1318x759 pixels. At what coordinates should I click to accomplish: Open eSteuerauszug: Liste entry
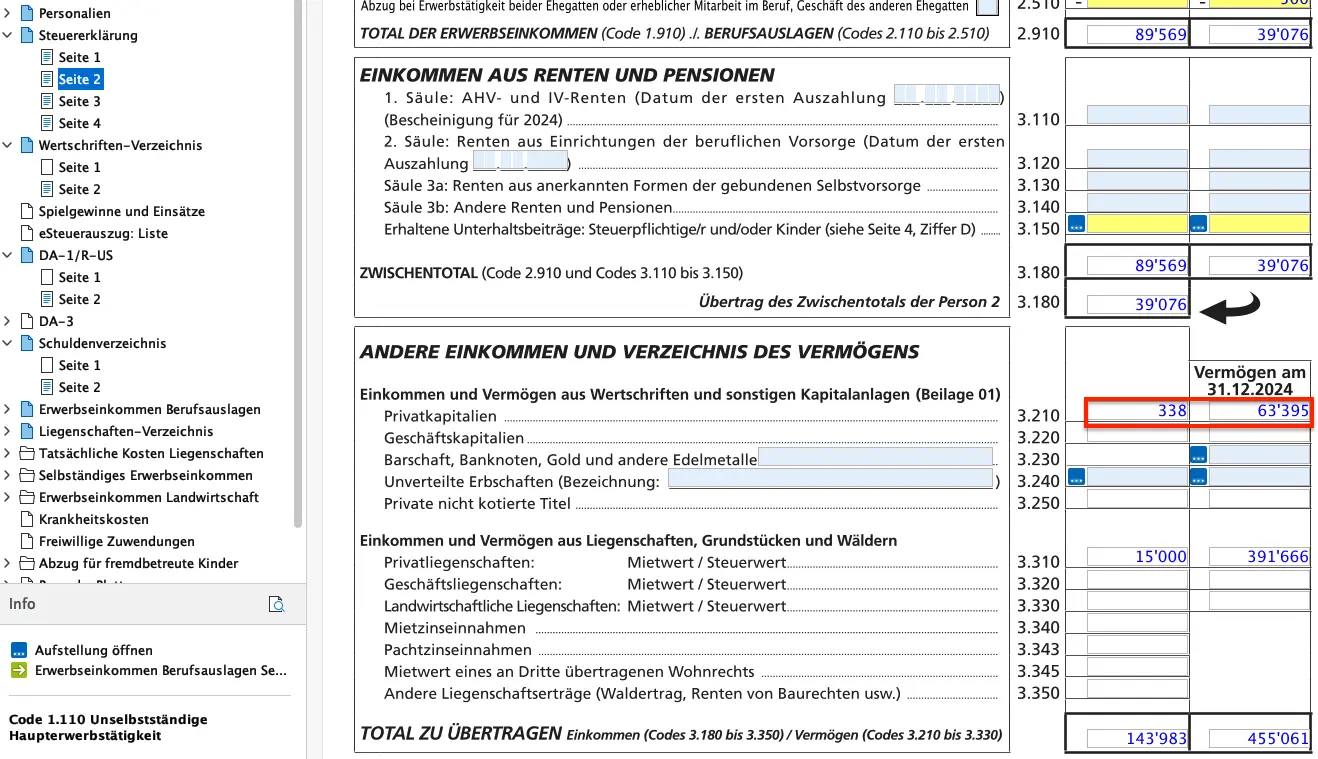pos(103,233)
